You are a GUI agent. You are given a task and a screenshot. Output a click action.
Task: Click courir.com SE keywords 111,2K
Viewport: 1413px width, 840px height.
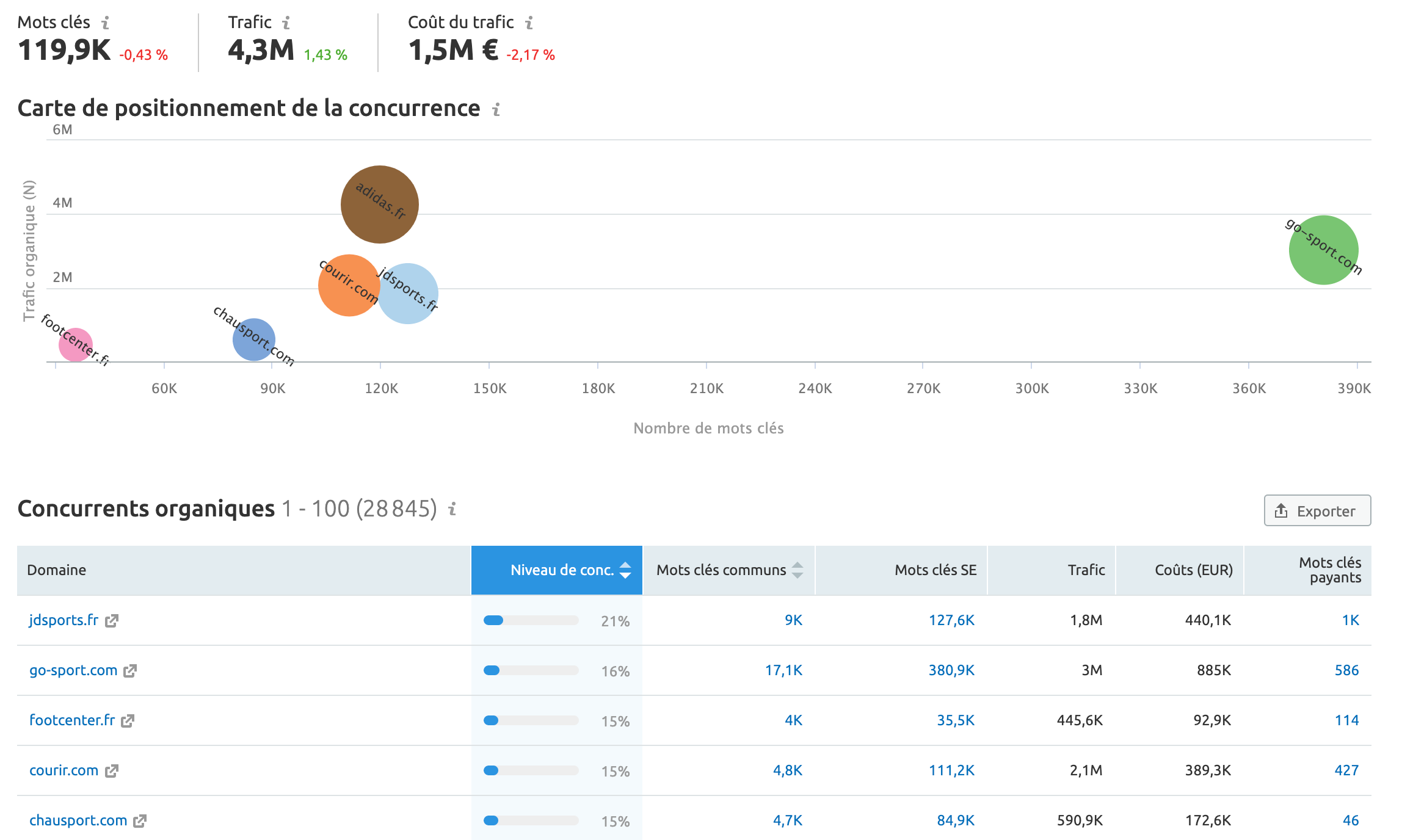pyautogui.click(x=951, y=770)
